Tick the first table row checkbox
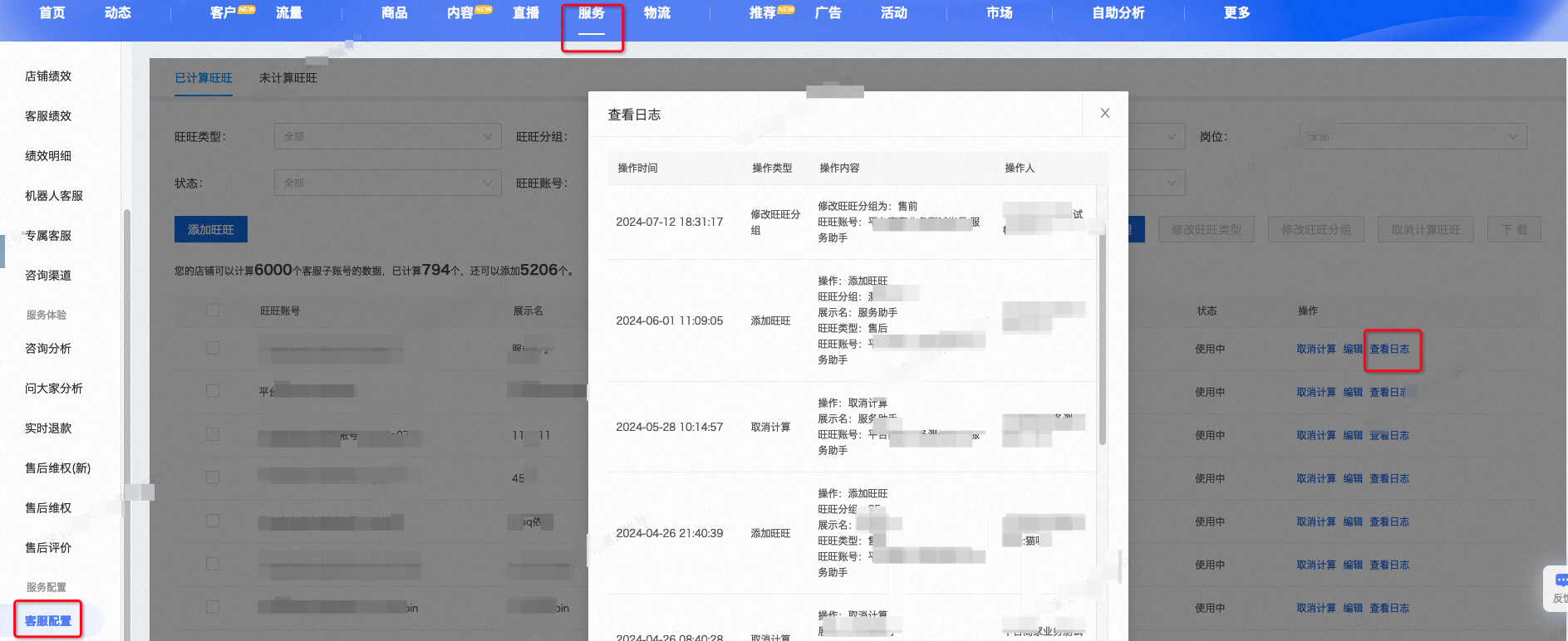 (213, 348)
